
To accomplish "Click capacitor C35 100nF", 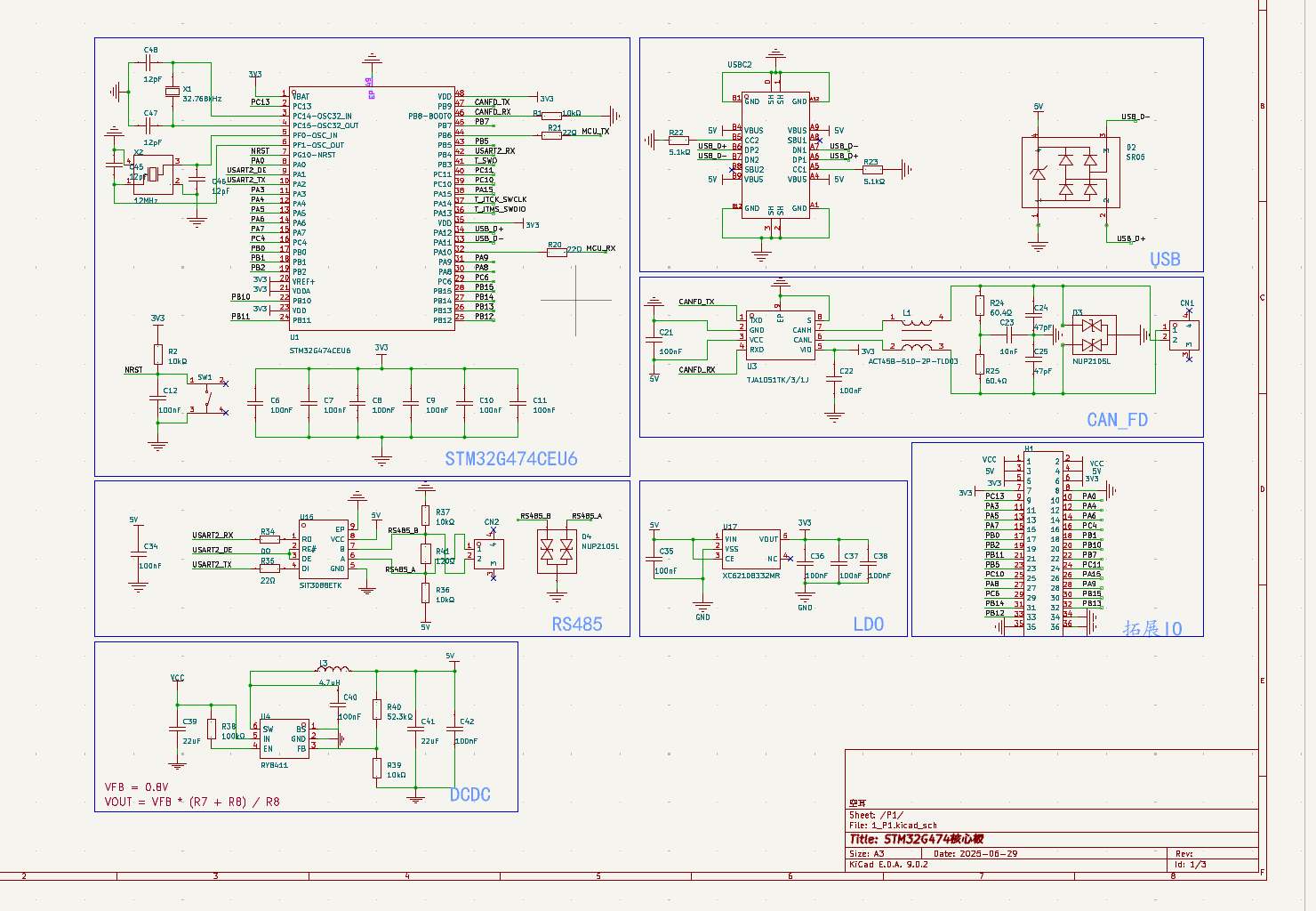I will tap(654, 560).
